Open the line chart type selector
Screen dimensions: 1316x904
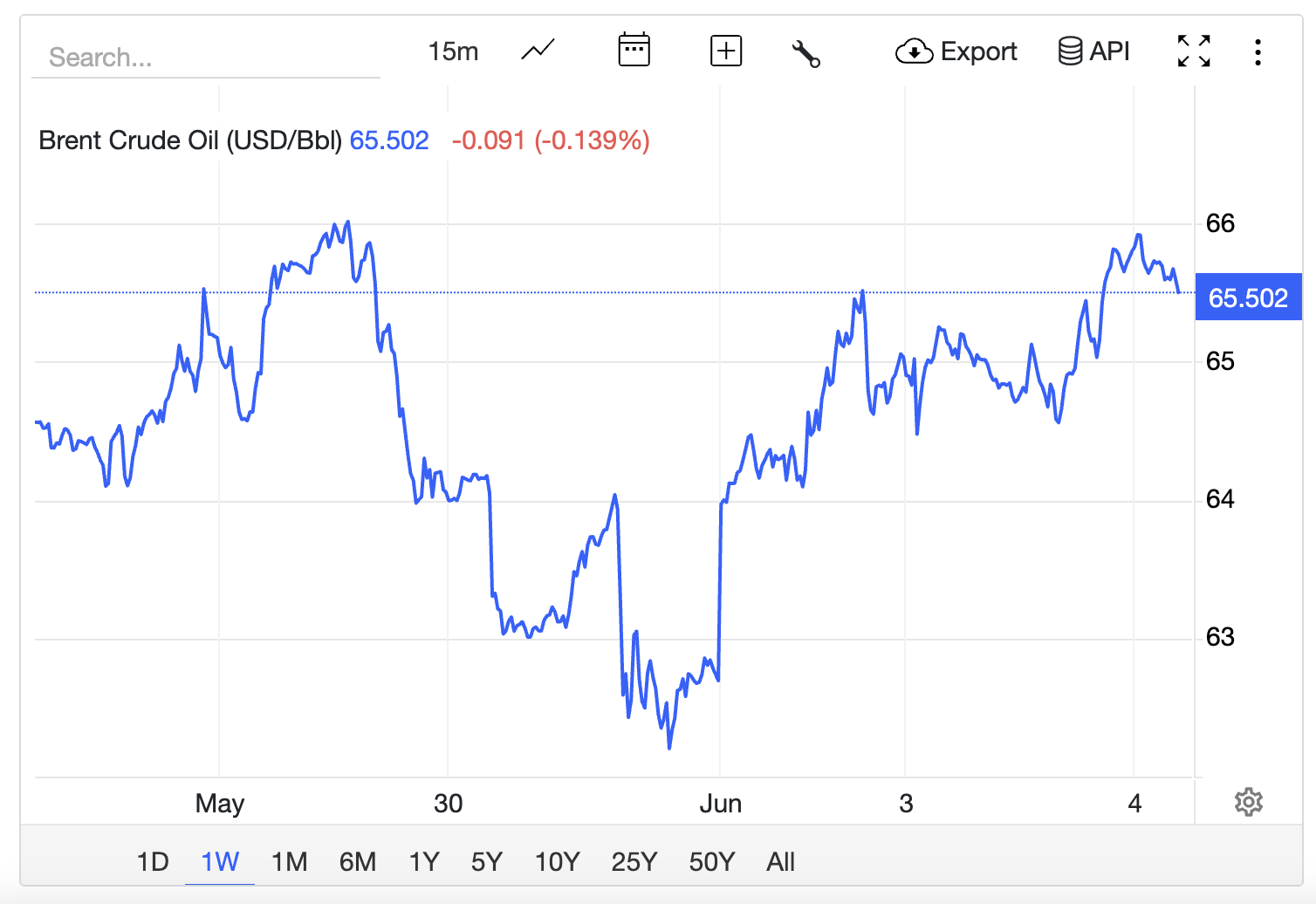(538, 51)
